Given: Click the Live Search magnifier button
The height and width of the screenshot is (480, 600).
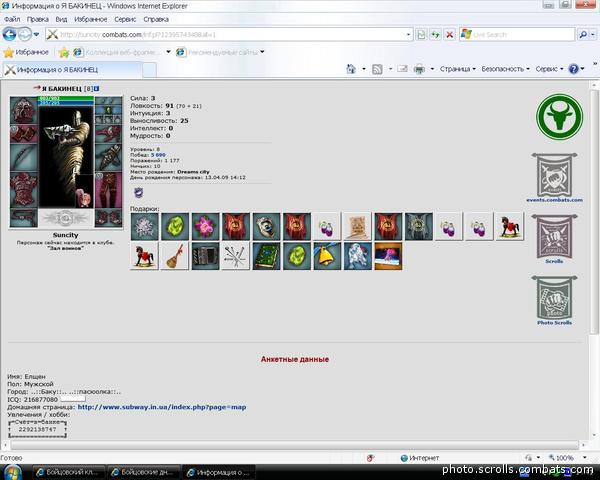Looking at the screenshot, I should [583, 34].
